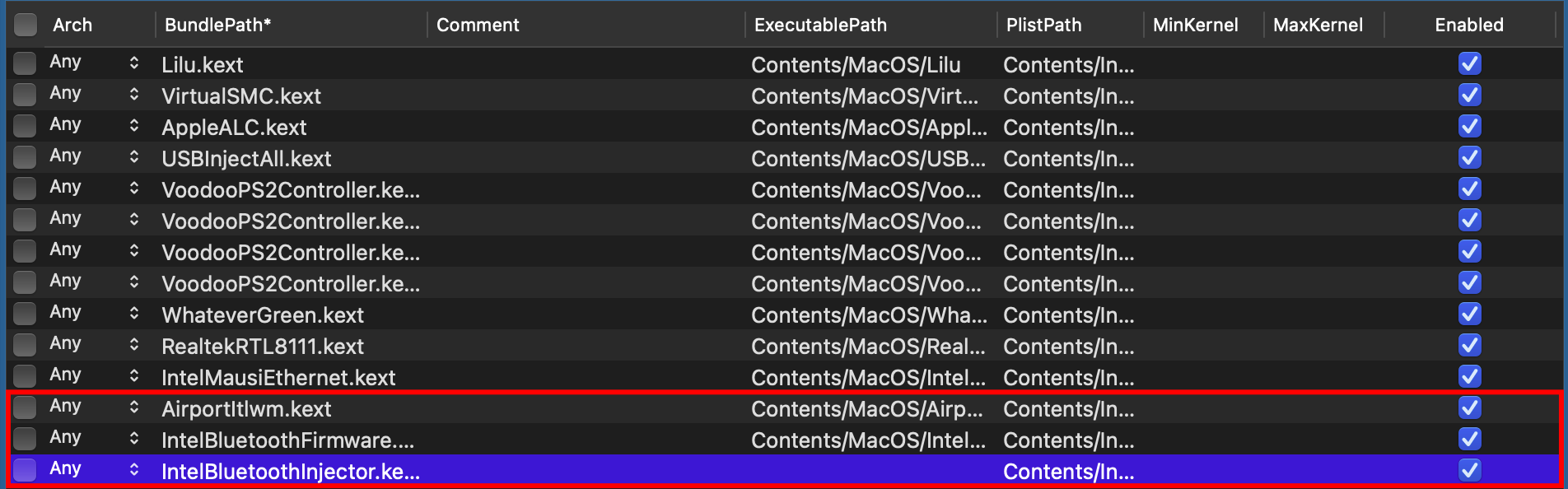Tick the header select-all checkbox beside Arch
This screenshot has height=489, width=1568.
pos(26,25)
